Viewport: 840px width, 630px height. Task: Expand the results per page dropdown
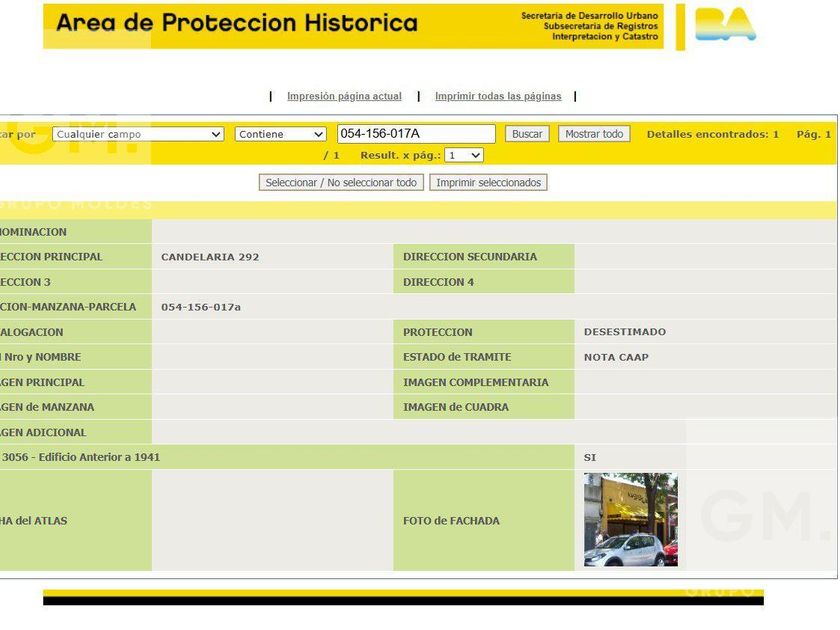tap(464, 155)
